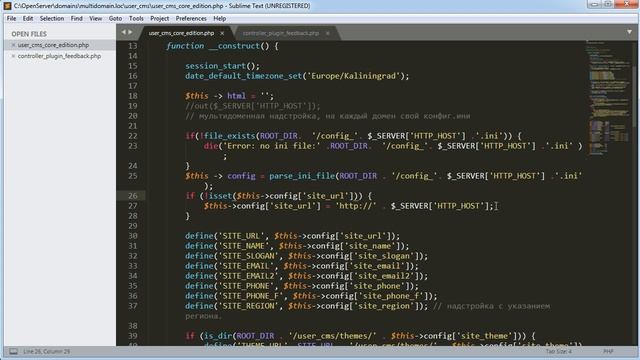This screenshot has height=360, width=640.
Task: Click the minimap code overview
Action: tap(608, 98)
